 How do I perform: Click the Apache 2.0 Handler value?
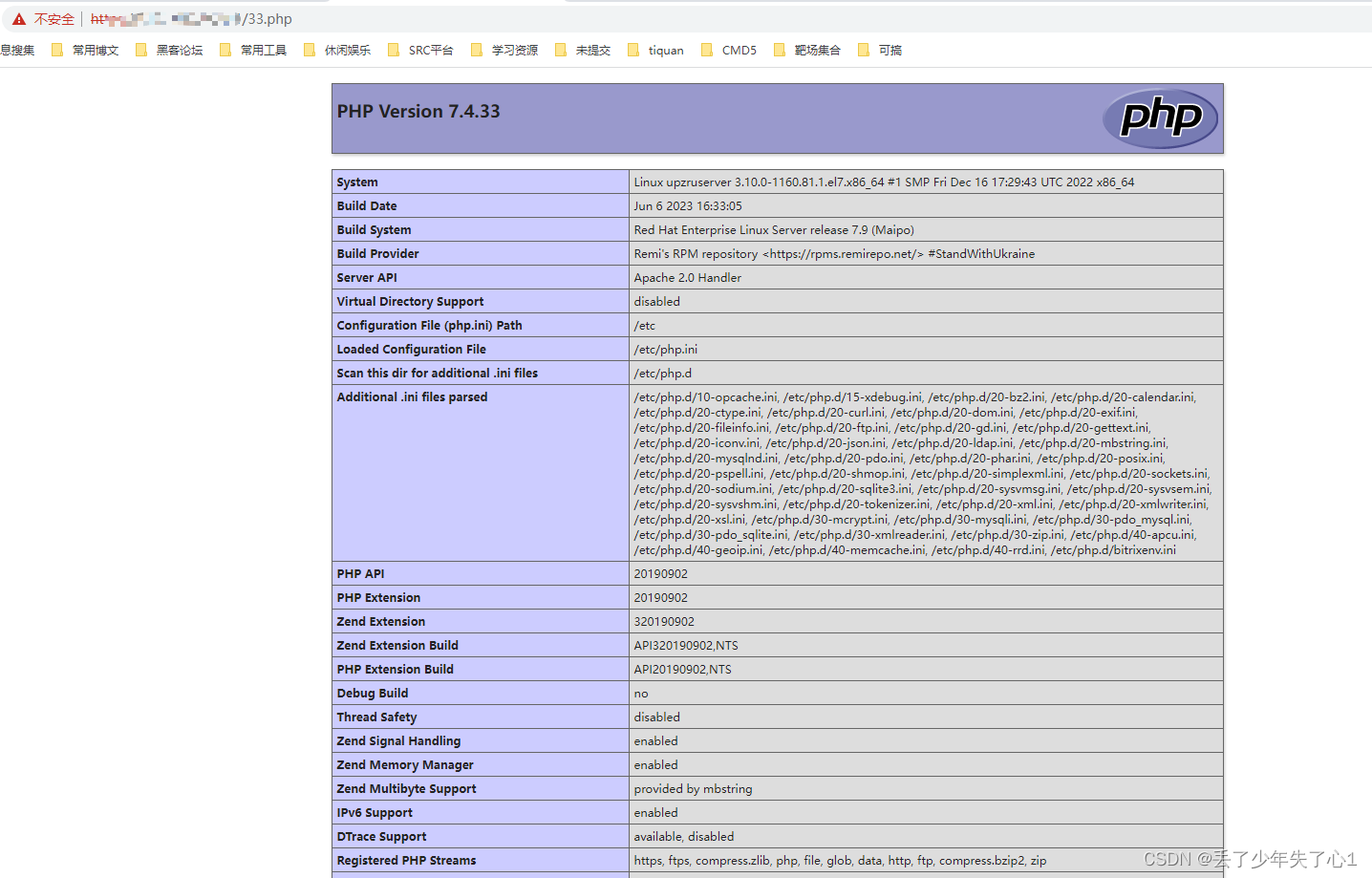(688, 278)
